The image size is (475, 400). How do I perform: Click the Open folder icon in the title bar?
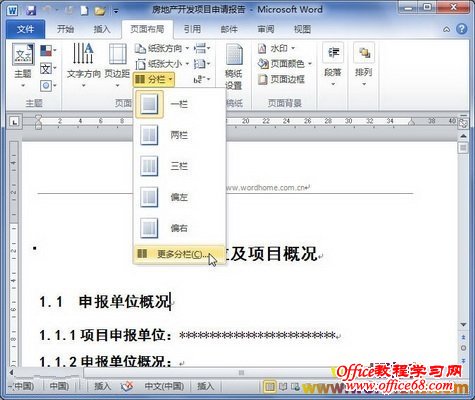pyautogui.click(x=100, y=10)
